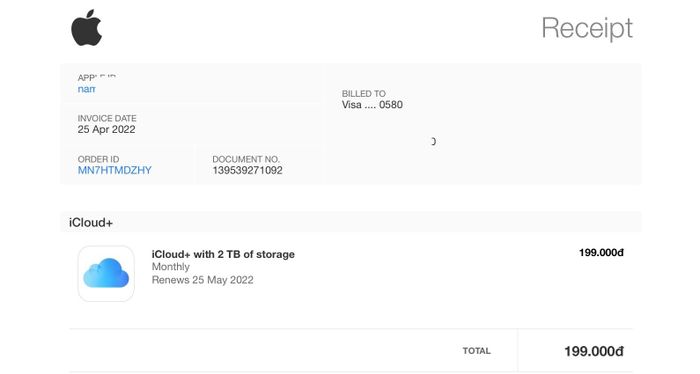Select the iCloud+ section header

click(91, 222)
